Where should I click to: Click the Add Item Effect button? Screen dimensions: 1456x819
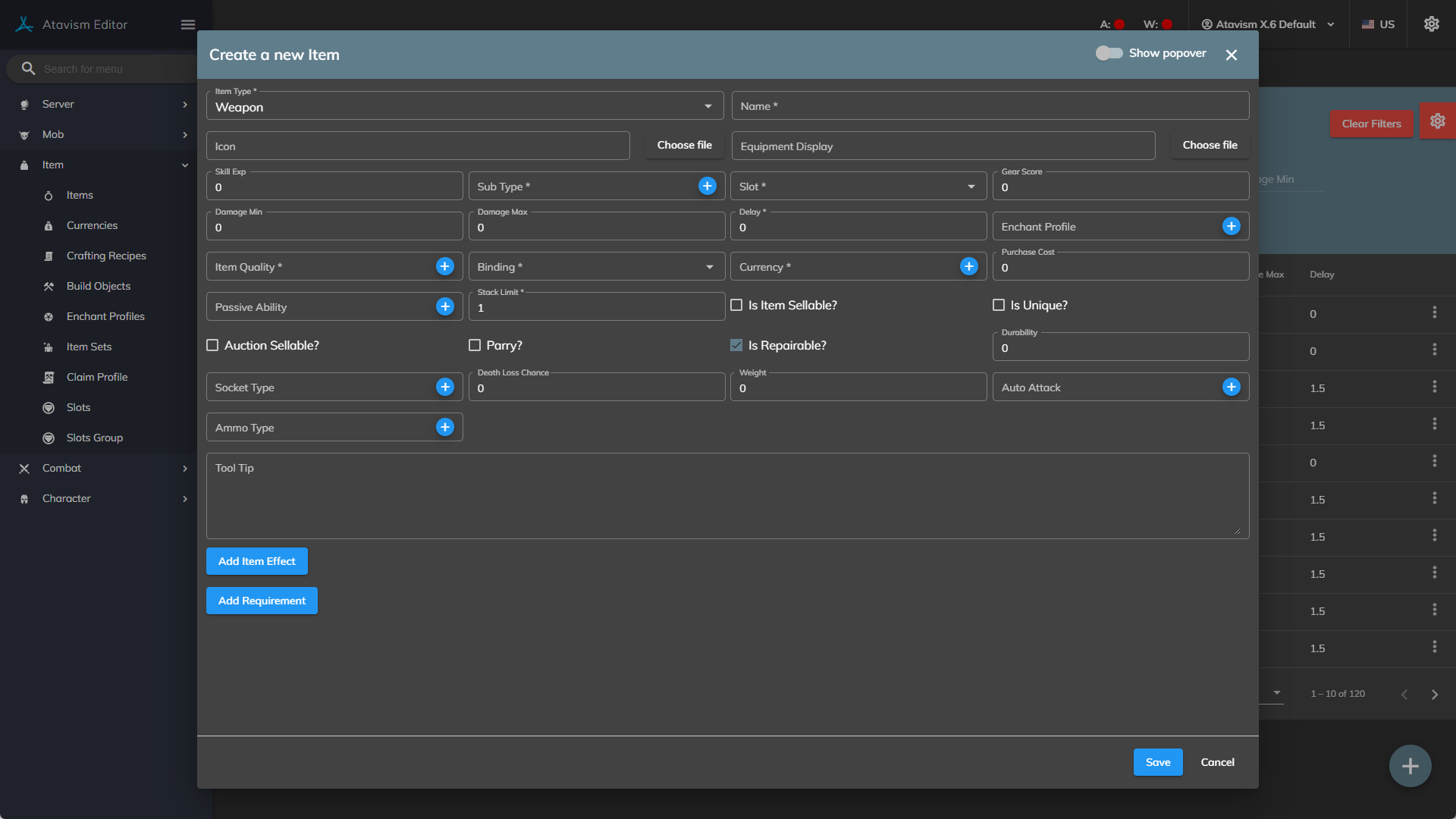(256, 561)
